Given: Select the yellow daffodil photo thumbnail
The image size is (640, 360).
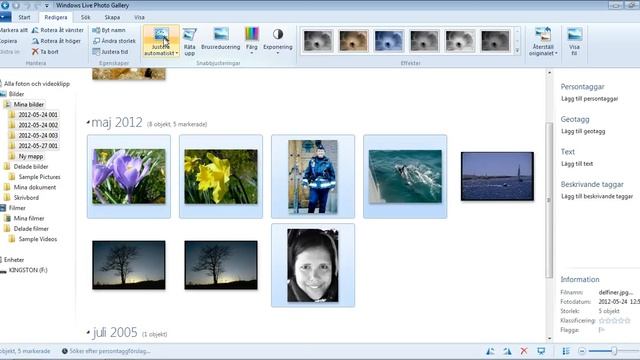Looking at the screenshot, I should [x=221, y=176].
